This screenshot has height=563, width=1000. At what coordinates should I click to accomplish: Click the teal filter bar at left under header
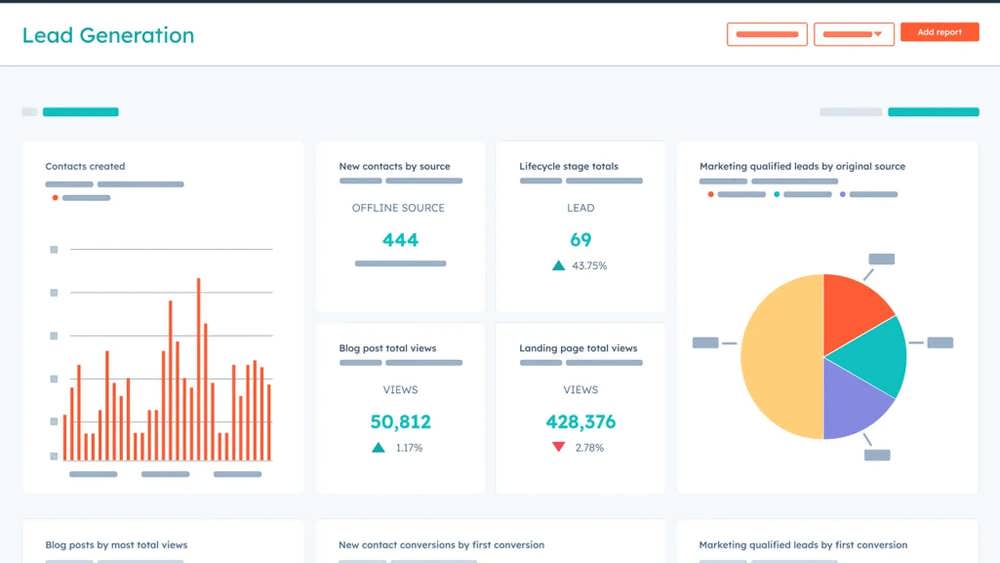coord(80,112)
